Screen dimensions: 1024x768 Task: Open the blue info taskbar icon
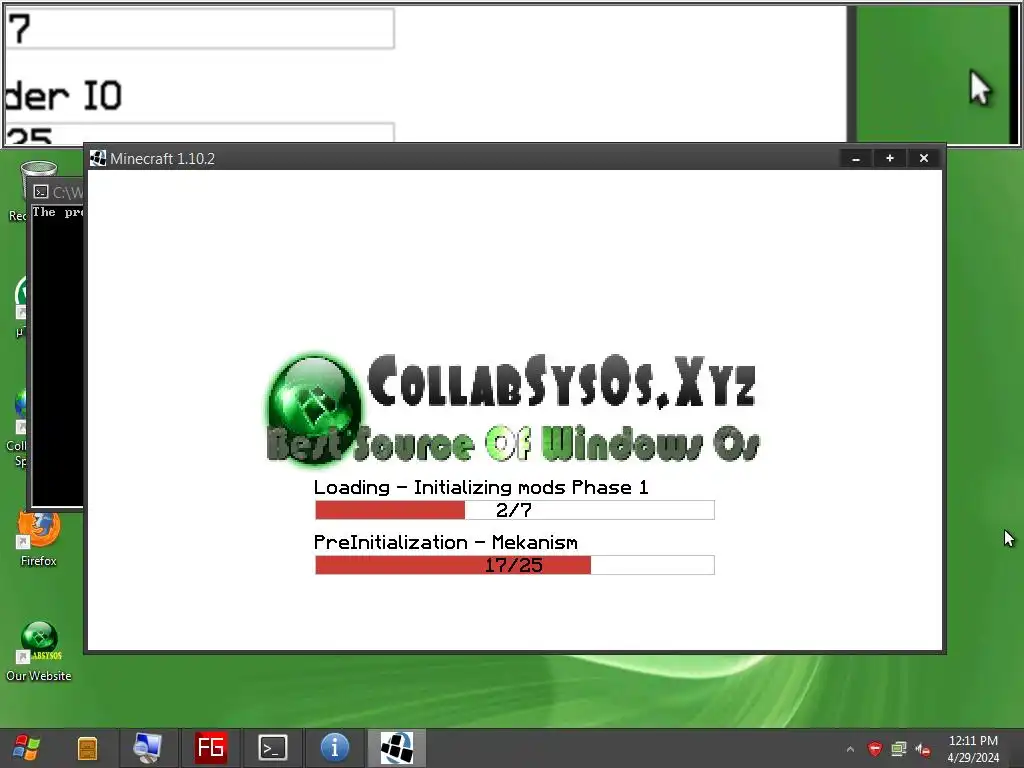[x=335, y=748]
